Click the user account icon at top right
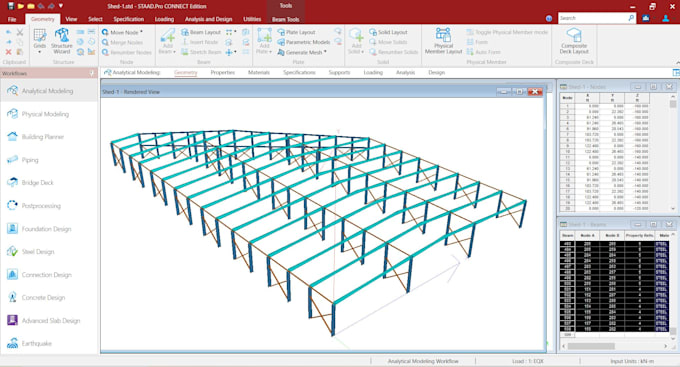Viewport: 680px width, 367px height. point(666,18)
